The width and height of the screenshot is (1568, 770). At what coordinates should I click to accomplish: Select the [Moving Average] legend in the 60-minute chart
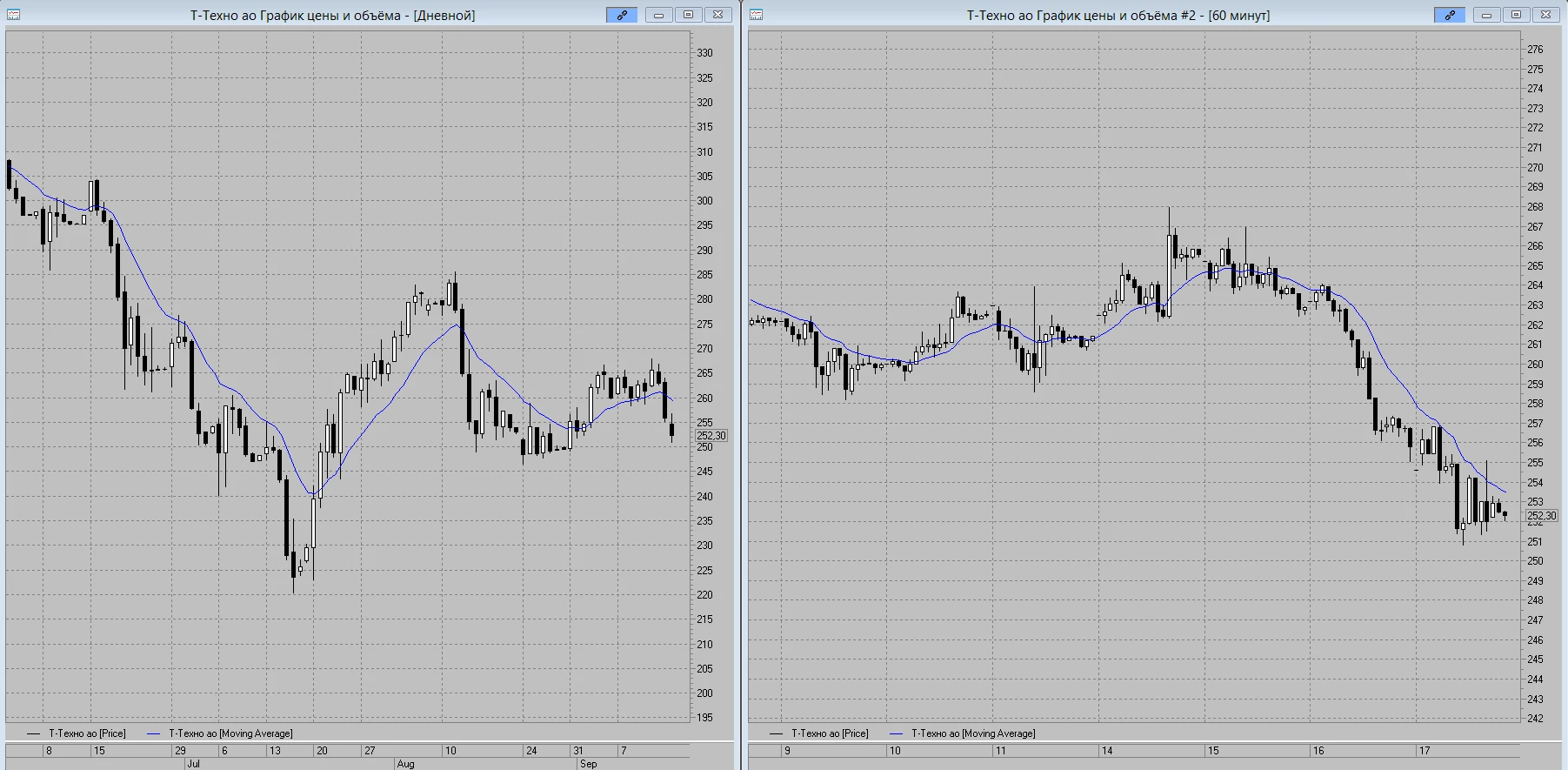click(x=963, y=733)
